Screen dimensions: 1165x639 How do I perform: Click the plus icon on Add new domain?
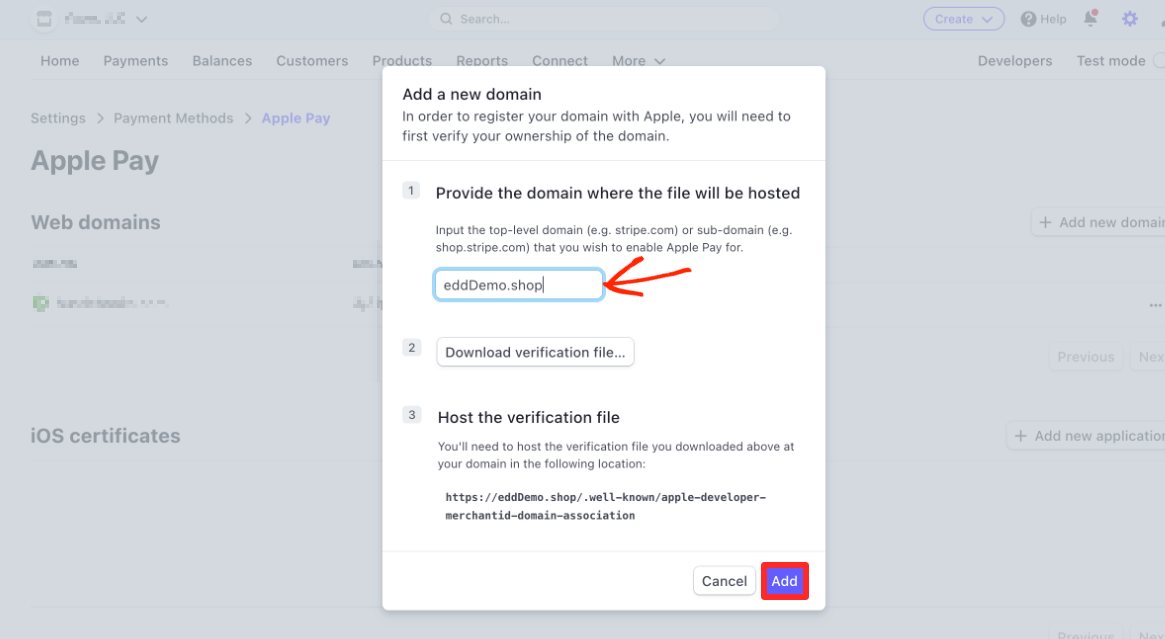click(x=1045, y=222)
